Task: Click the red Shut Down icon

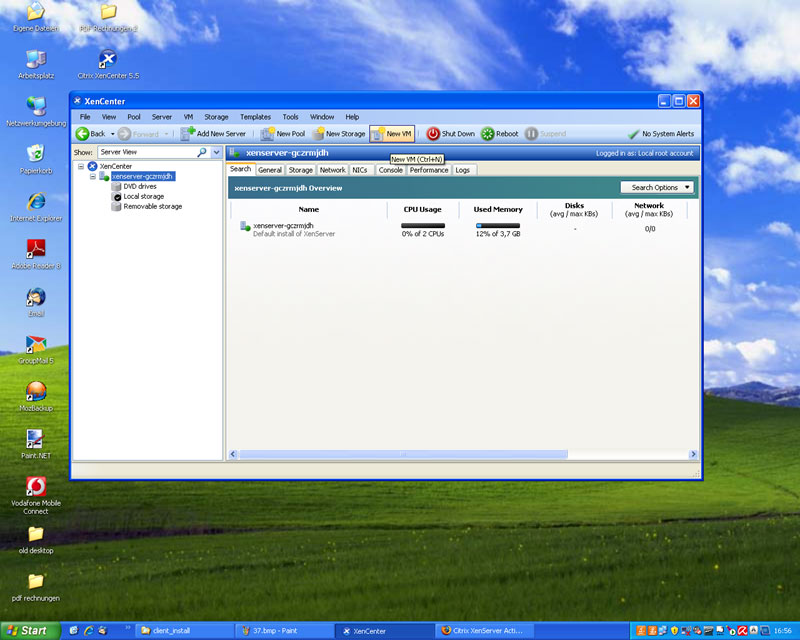Action: click(433, 134)
